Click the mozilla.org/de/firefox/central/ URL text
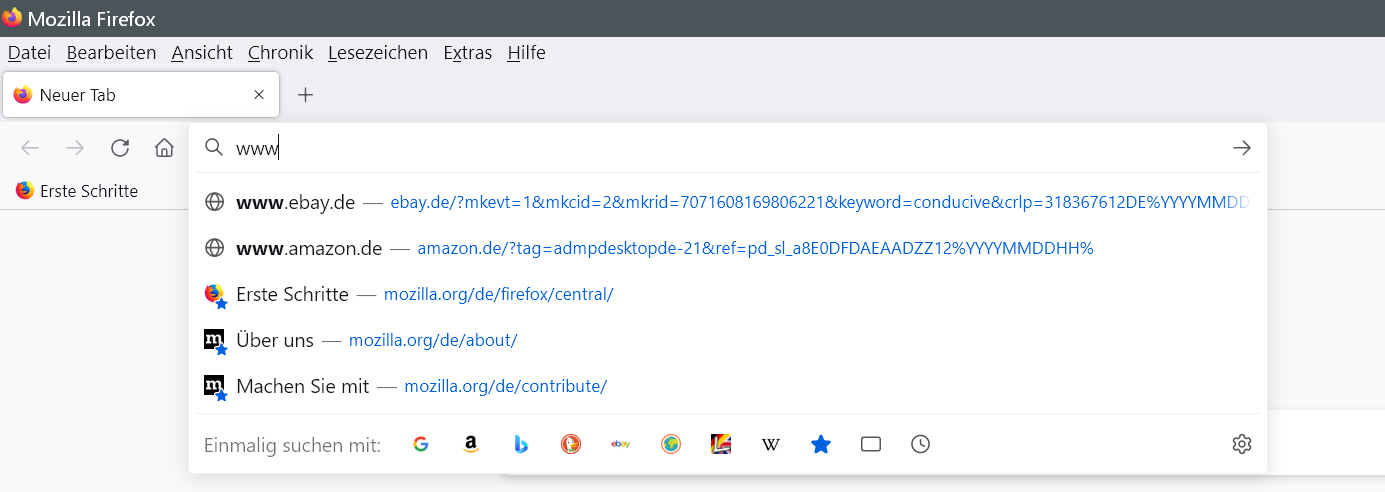Viewport: 1385px width, 492px height. point(499,295)
